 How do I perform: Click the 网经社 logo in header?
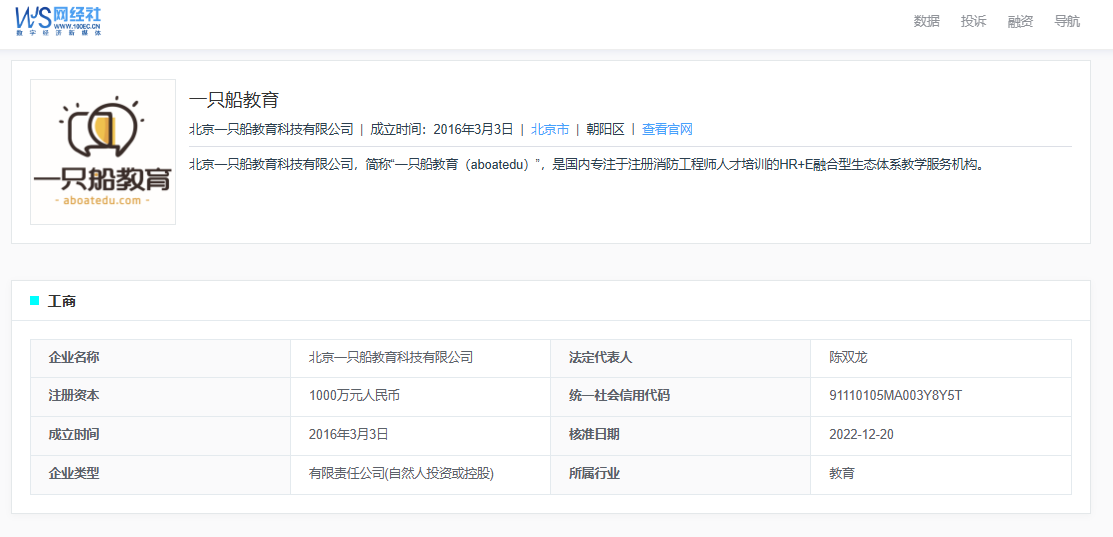[x=58, y=21]
